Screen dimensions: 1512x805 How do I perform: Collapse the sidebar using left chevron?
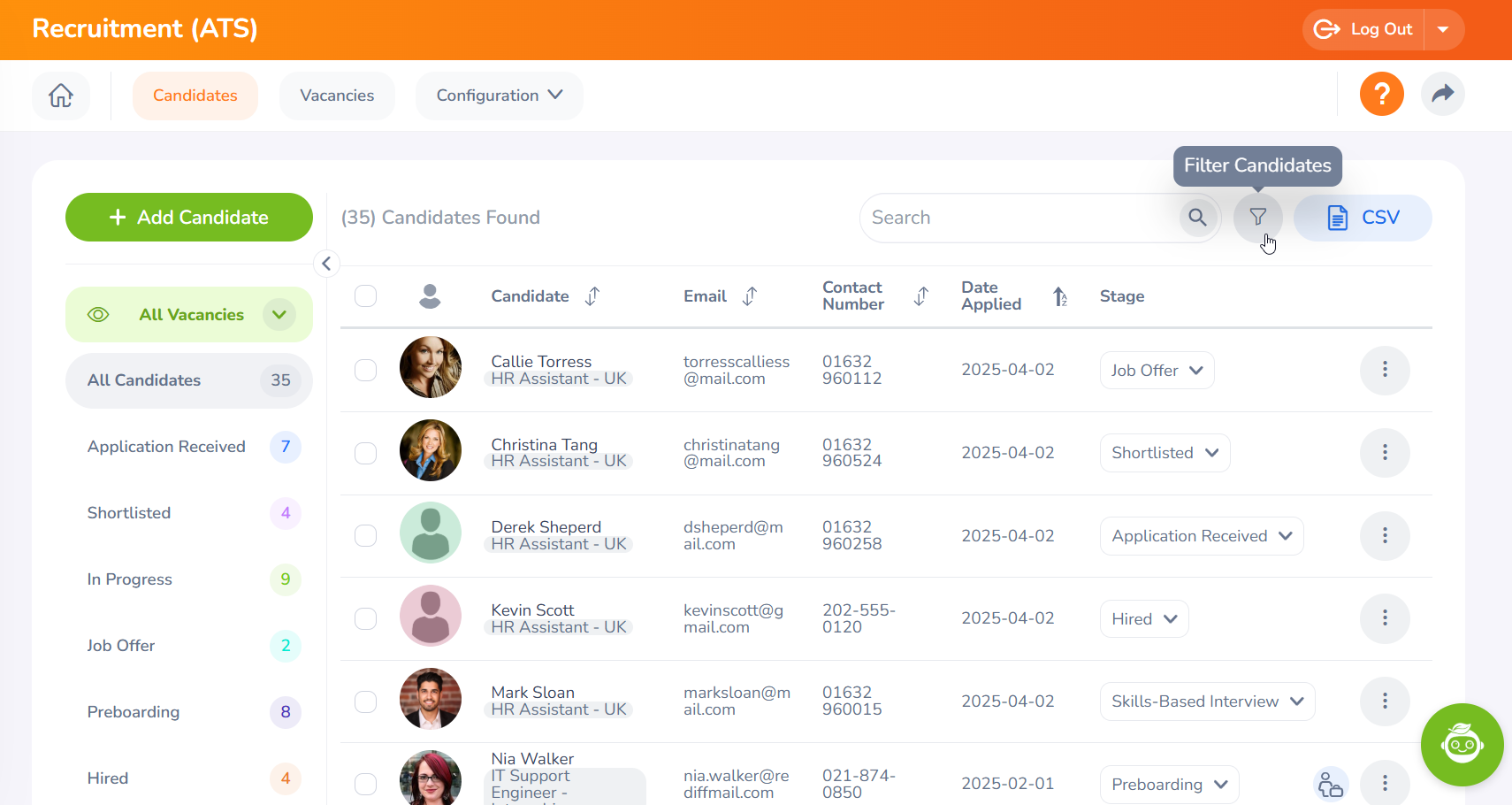[326, 264]
